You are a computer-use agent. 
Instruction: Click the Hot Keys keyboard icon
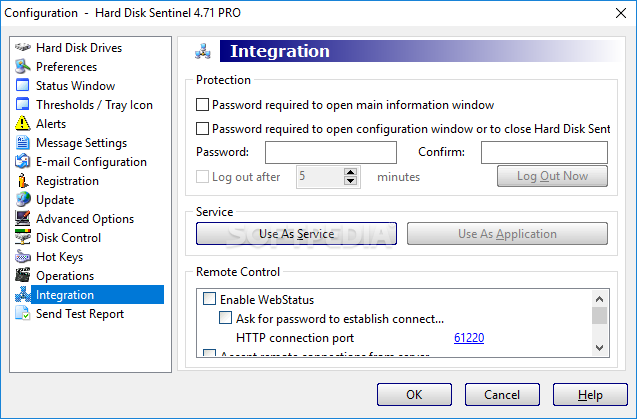coord(23,256)
